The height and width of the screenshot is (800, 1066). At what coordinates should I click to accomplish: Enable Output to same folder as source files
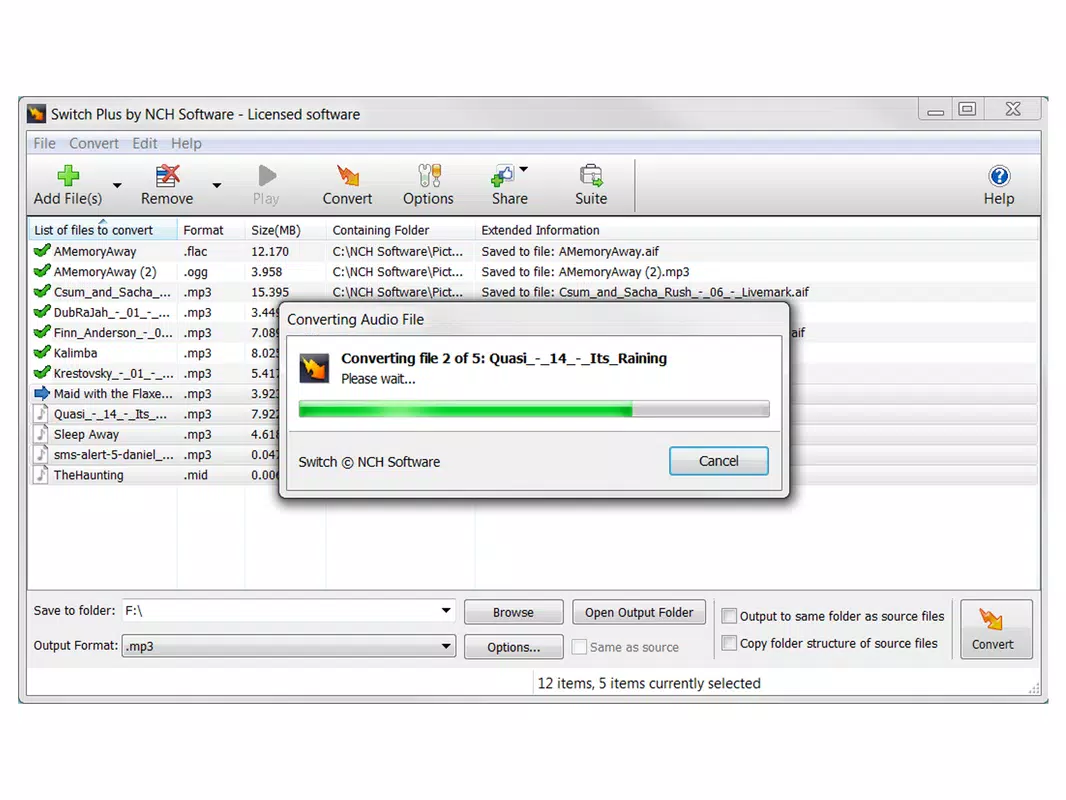729,616
